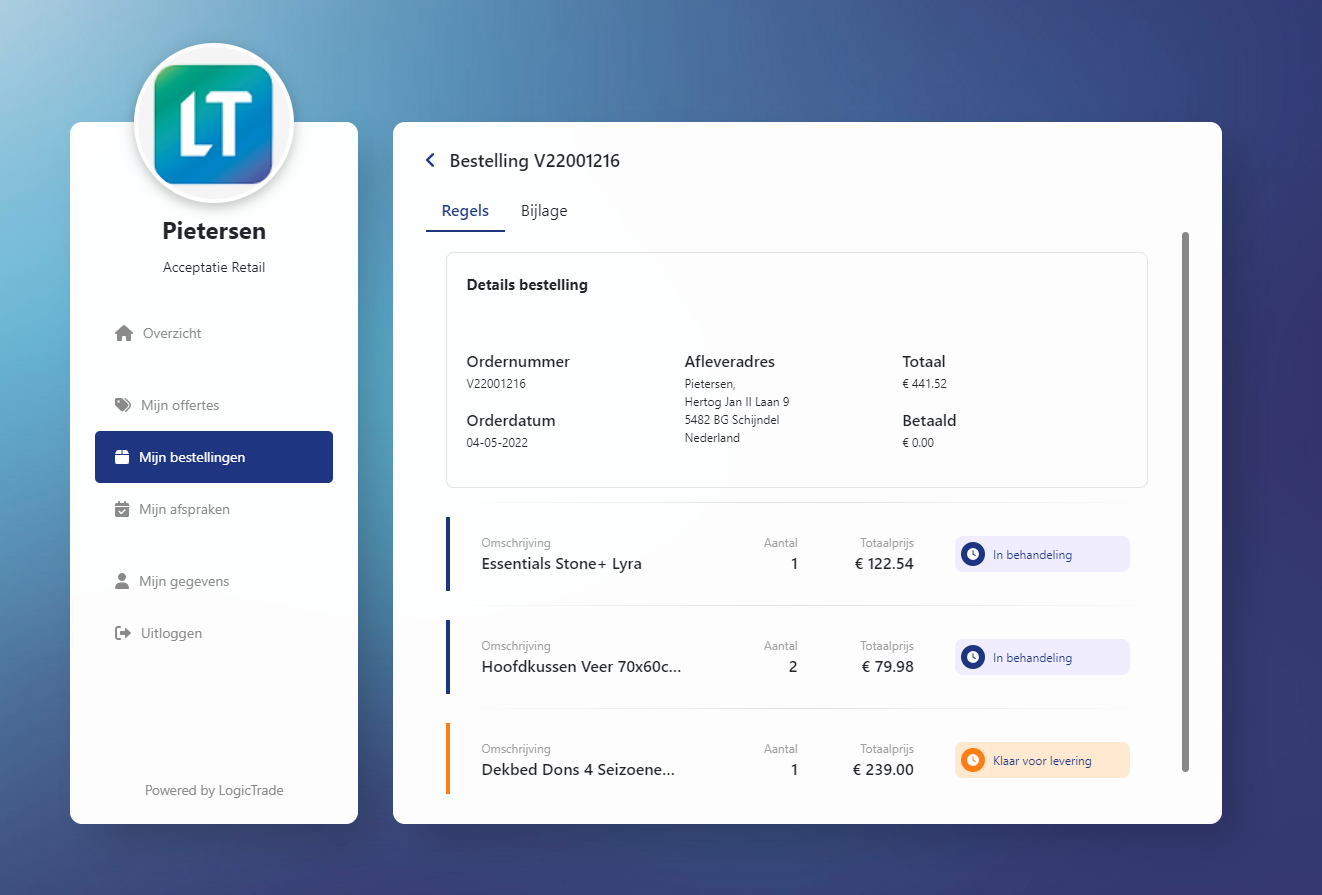Viewport: 1322px width, 895px height.
Task: Click the calendar icon for Mijn bestellingen
Action: [x=121, y=456]
